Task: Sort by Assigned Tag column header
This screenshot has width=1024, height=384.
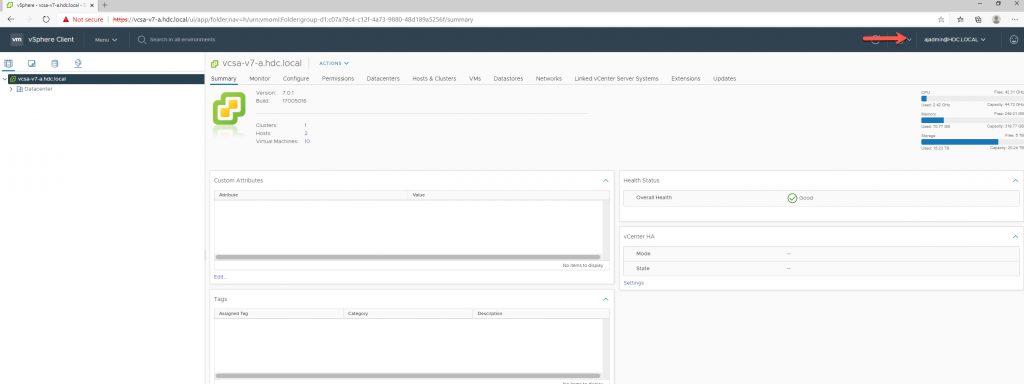Action: 279,313
